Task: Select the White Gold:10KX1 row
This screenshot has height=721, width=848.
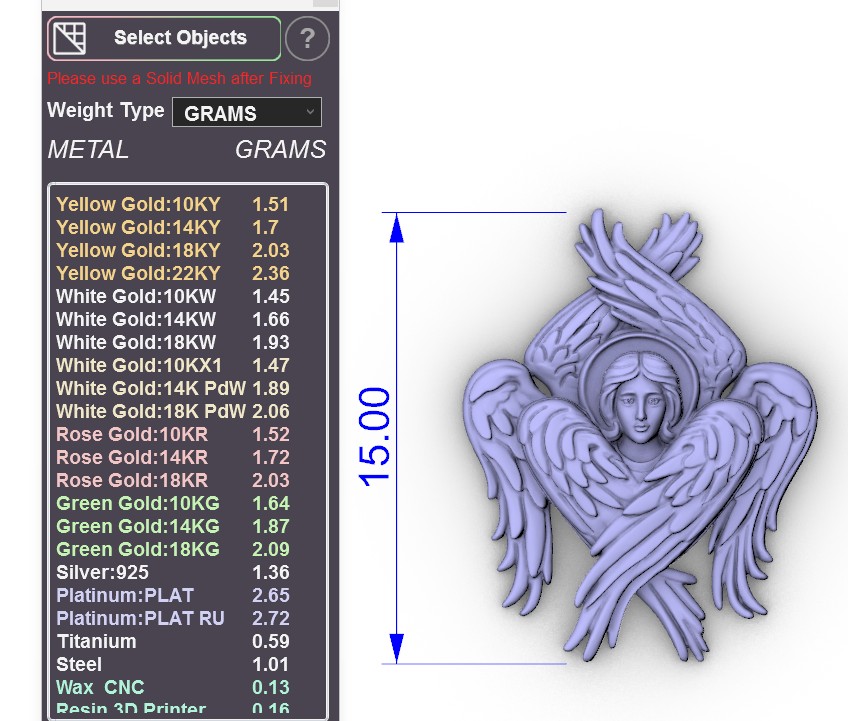Action: point(173,365)
